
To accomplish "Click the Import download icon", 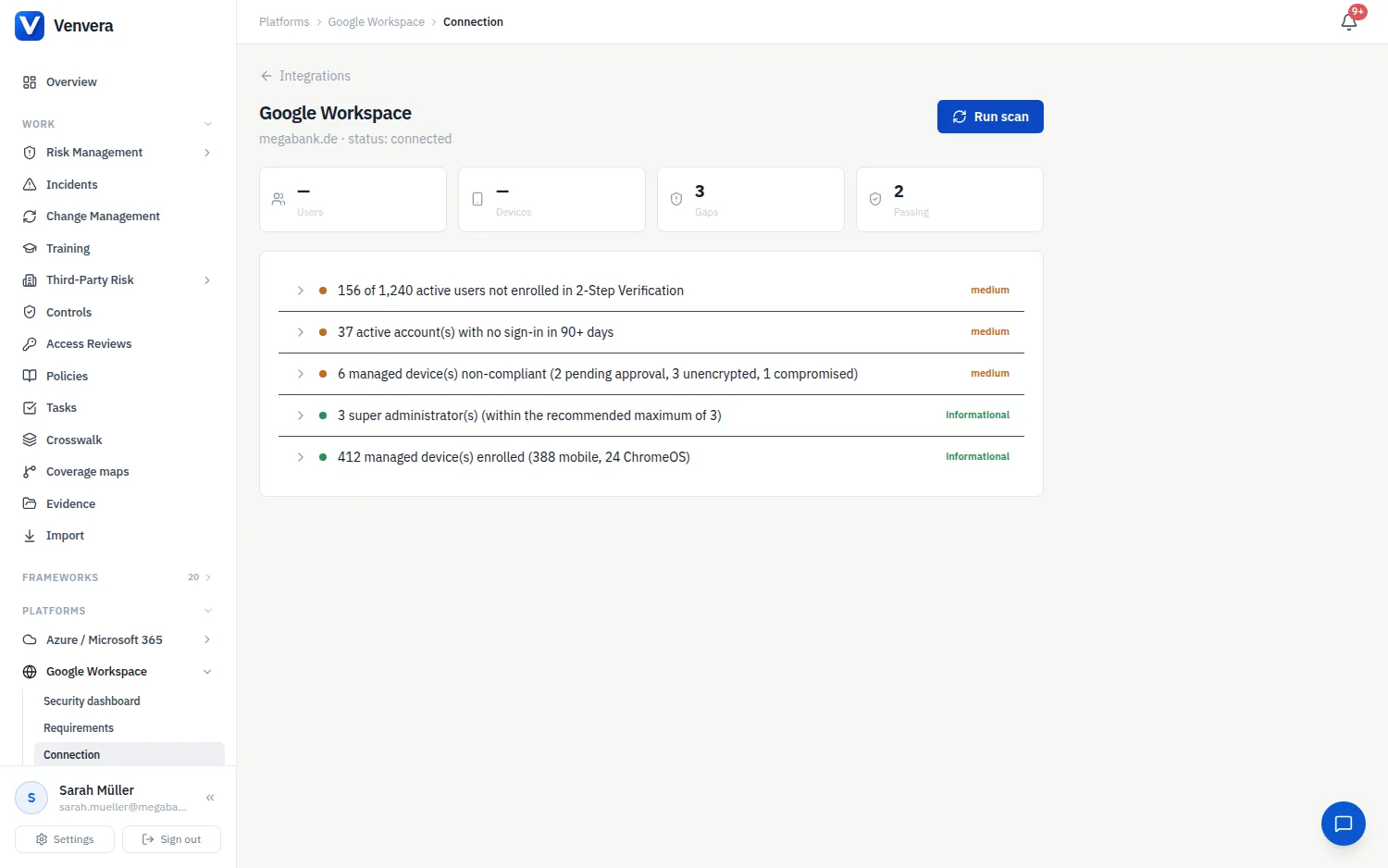I will (x=30, y=536).
